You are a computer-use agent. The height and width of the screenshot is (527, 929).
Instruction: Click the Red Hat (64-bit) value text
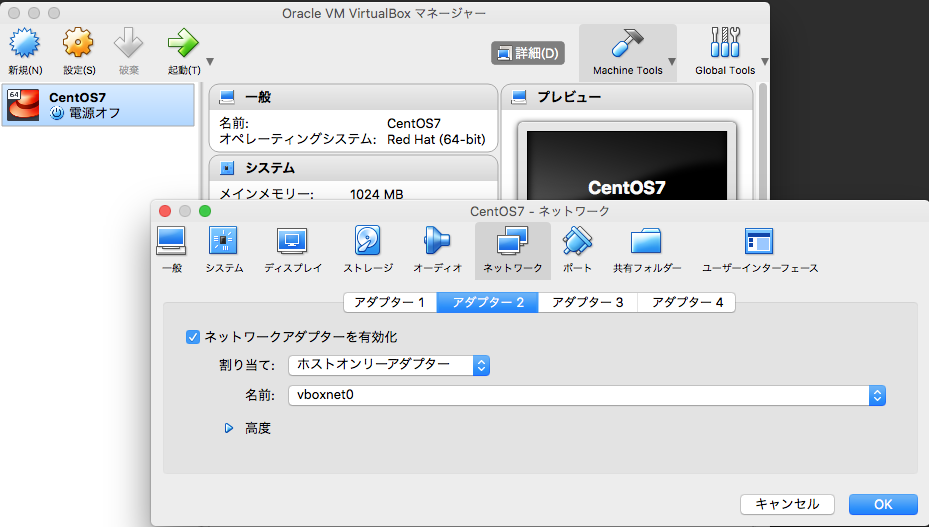click(x=436, y=139)
